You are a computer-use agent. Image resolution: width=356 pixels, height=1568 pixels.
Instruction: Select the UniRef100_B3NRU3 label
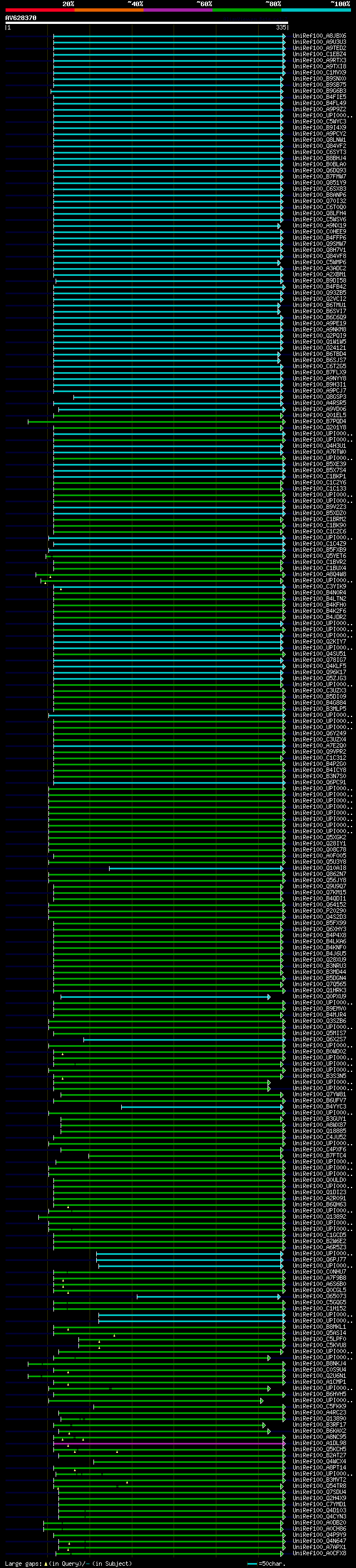coord(319,966)
